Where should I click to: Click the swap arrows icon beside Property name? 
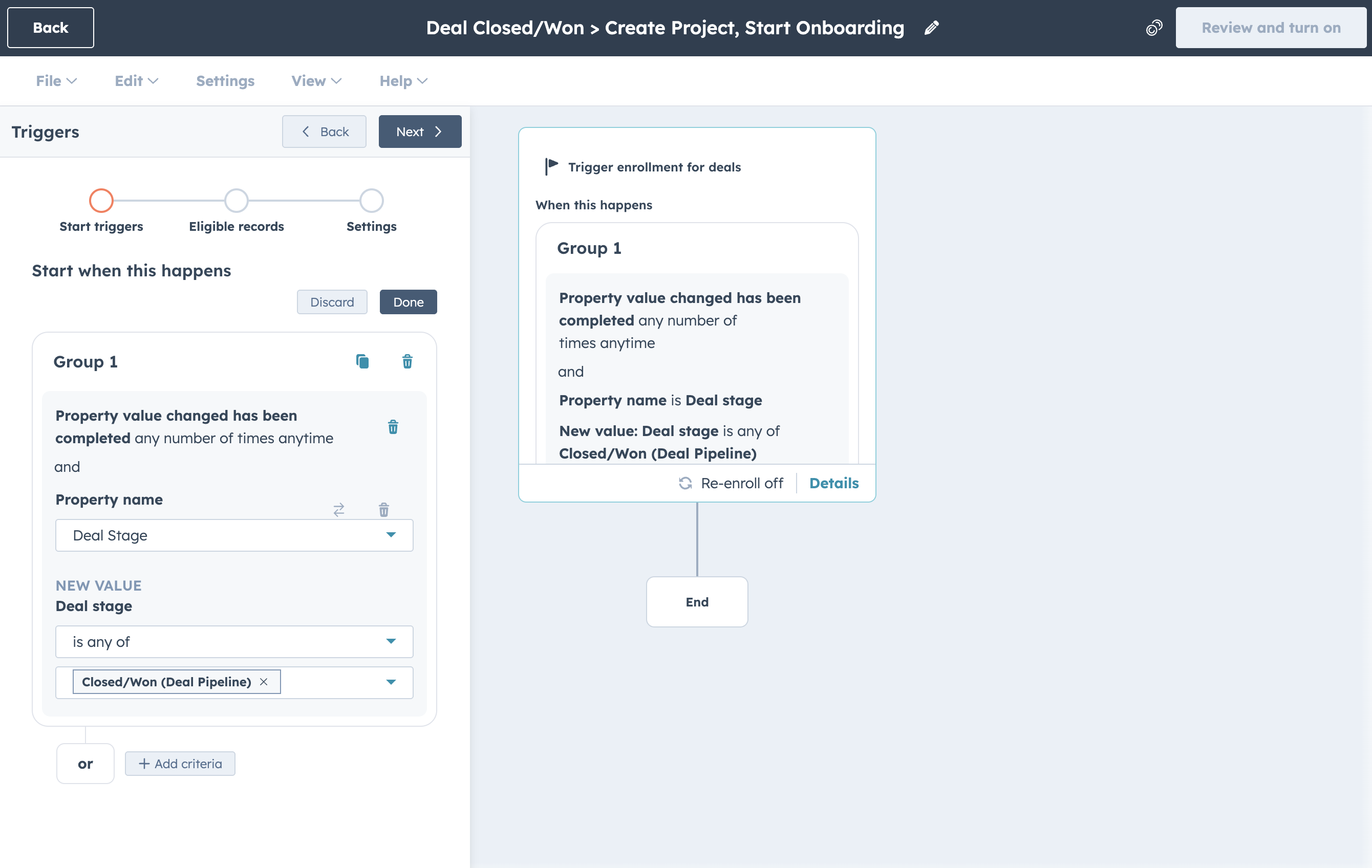click(338, 509)
